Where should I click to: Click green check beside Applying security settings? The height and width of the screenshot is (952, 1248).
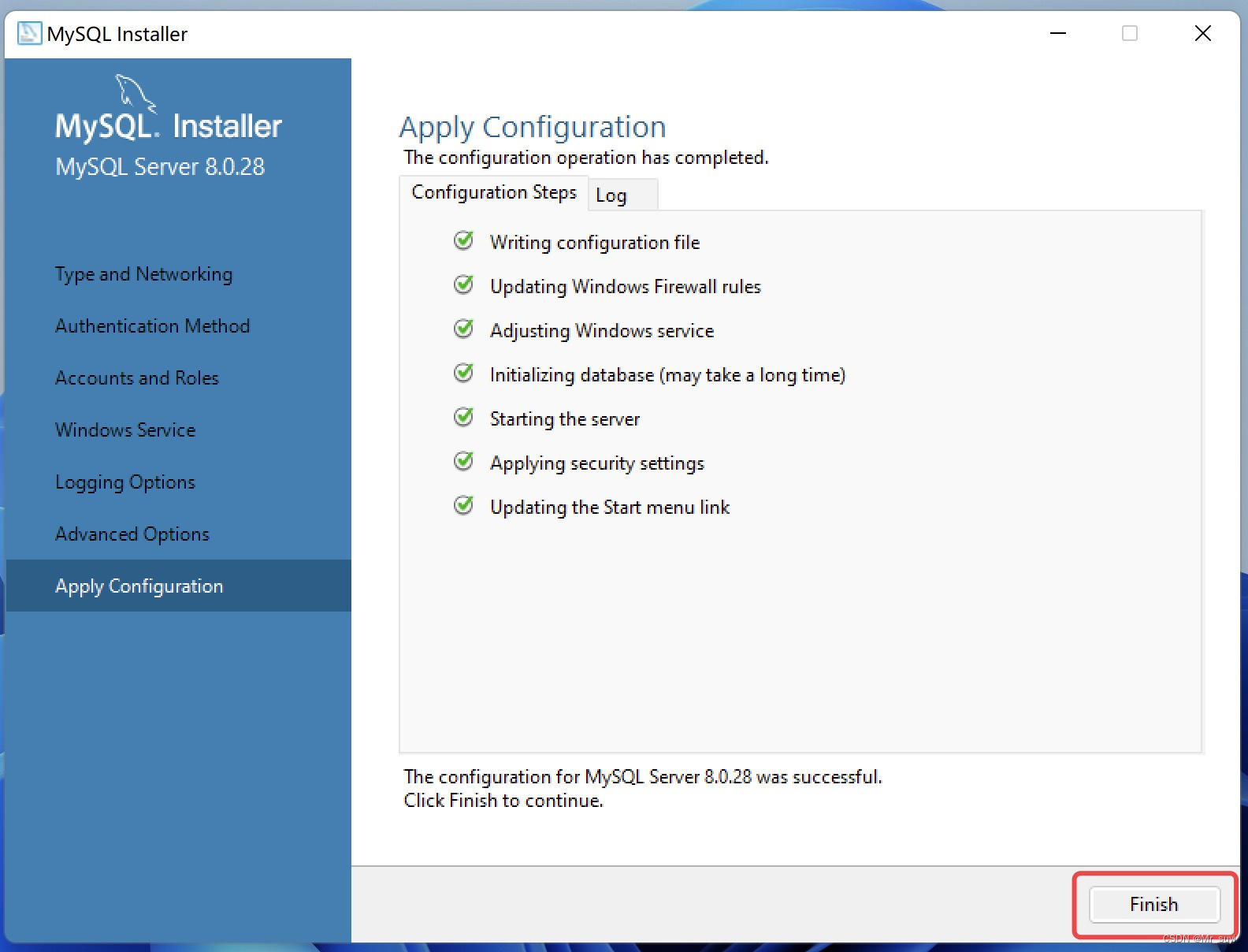point(464,461)
